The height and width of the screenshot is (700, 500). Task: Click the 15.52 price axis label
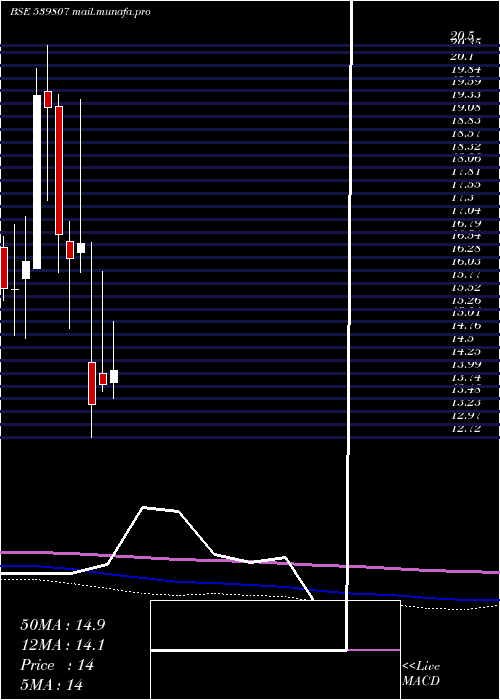(466, 287)
